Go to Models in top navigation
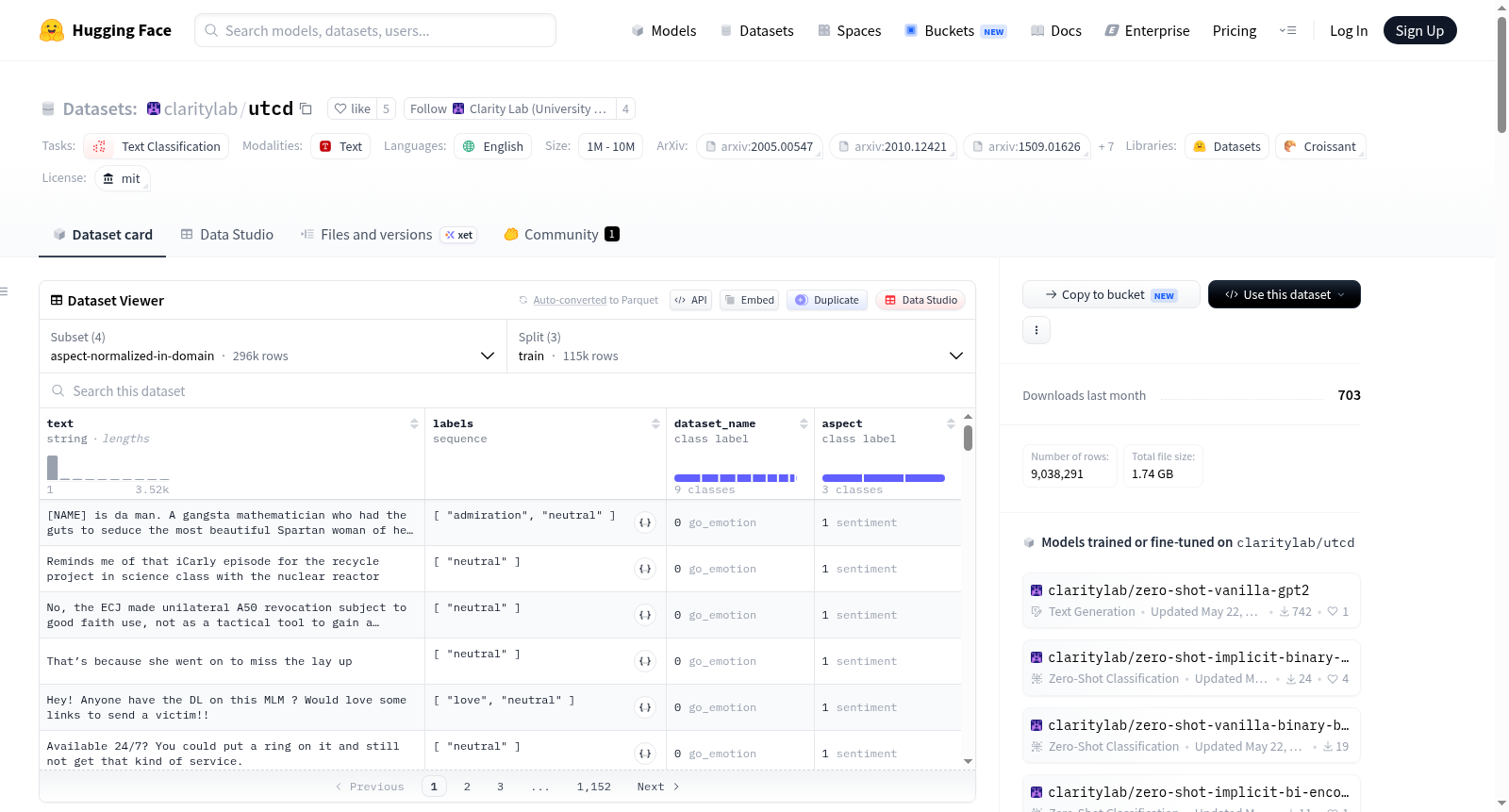The height and width of the screenshot is (812, 1509). [664, 30]
